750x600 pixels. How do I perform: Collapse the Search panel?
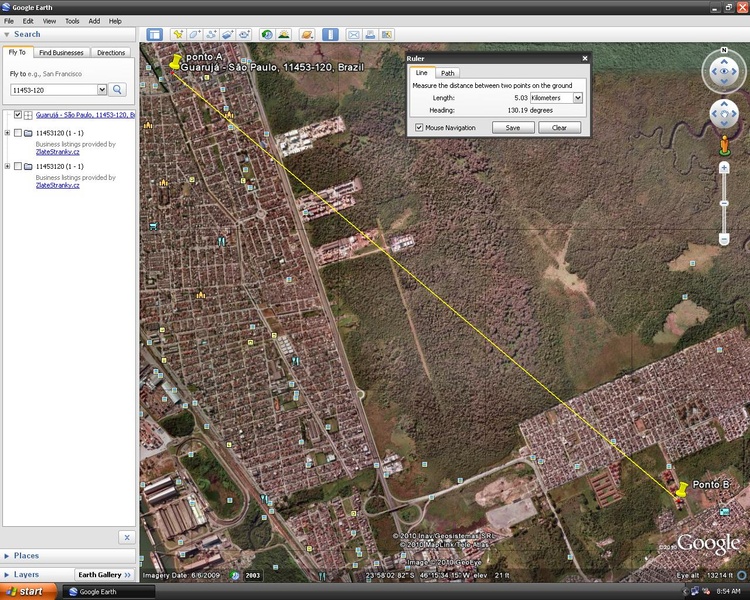[x=7, y=34]
